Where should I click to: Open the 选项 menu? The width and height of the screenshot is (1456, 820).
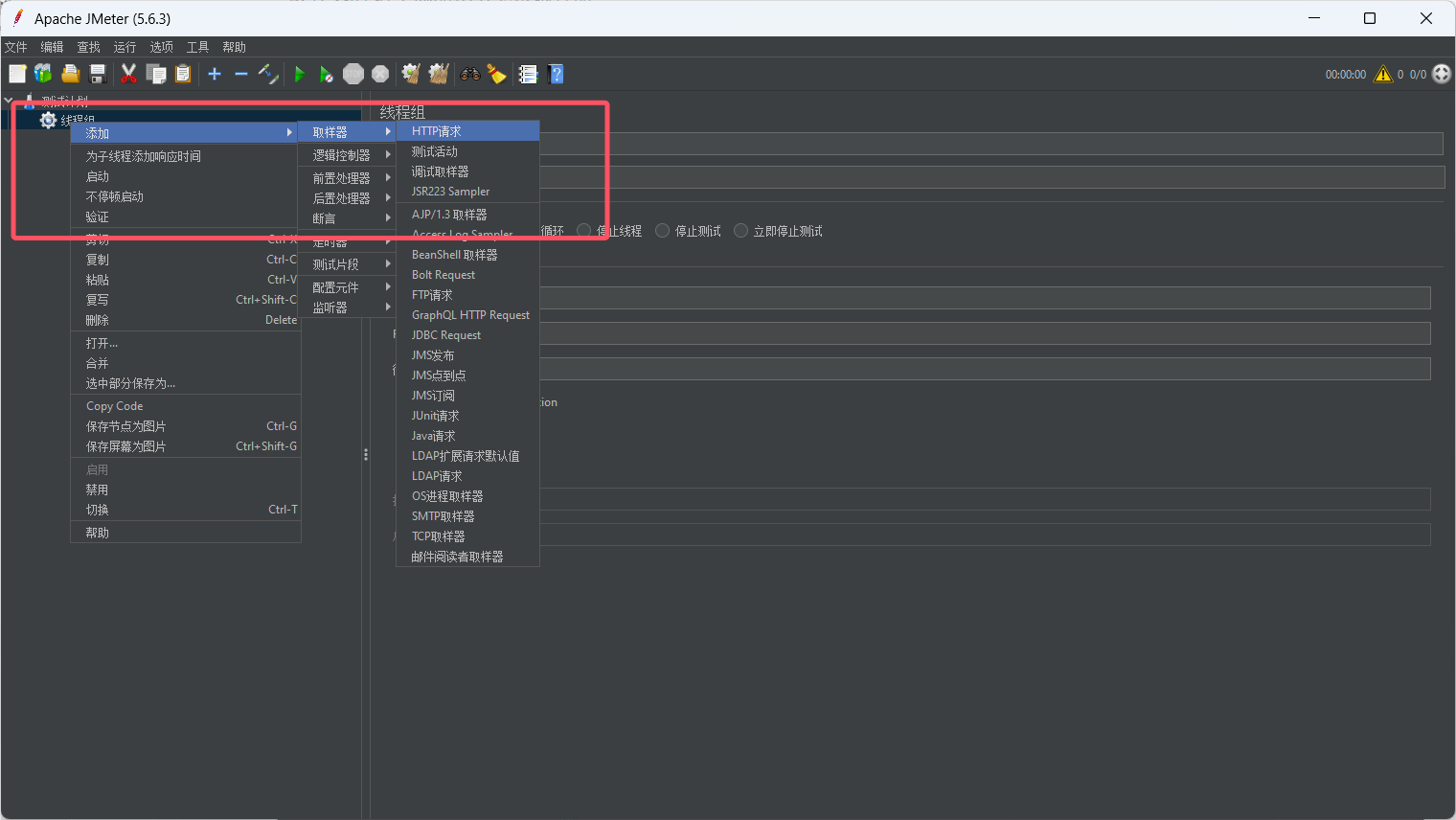[x=161, y=47]
